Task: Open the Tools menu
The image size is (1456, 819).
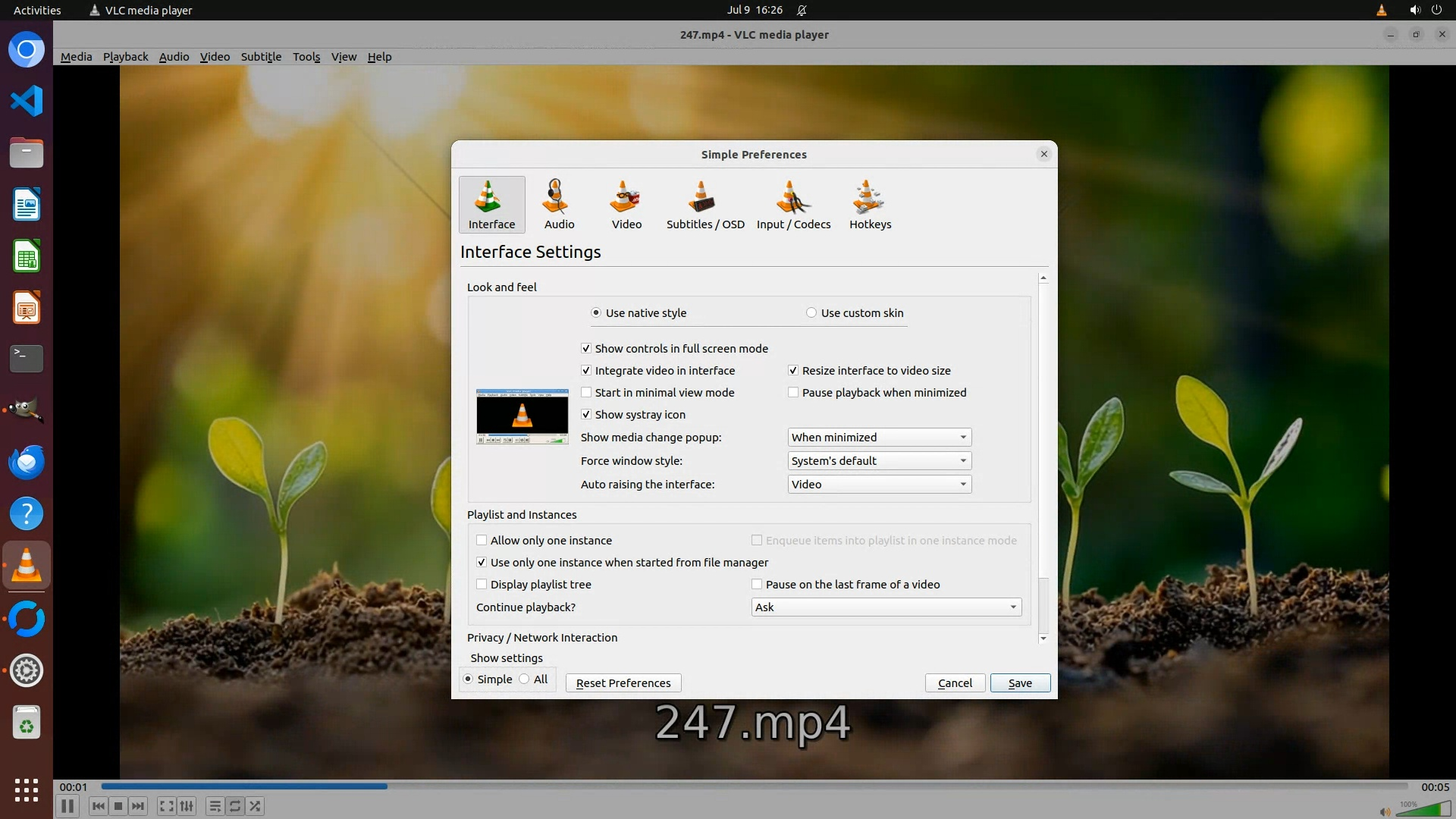Action: tap(306, 57)
